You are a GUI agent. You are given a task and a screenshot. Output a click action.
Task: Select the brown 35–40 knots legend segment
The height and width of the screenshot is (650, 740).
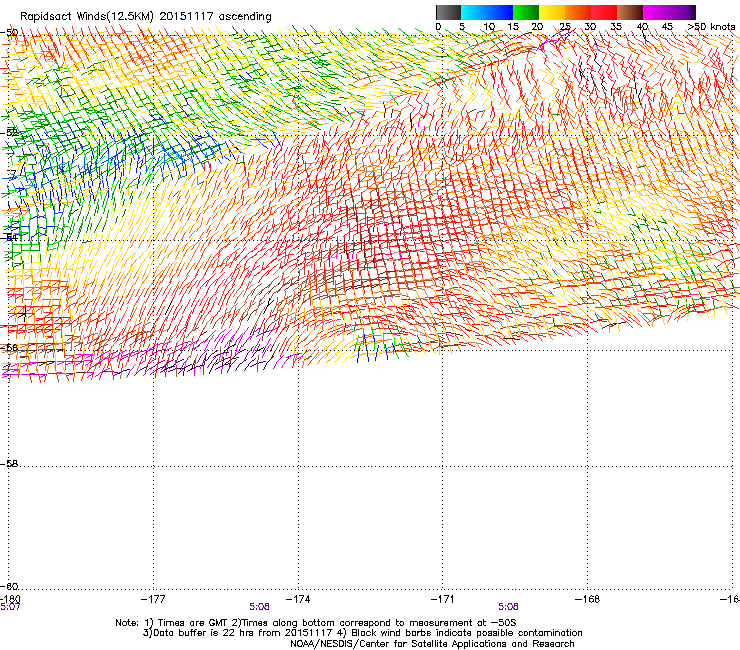click(x=630, y=12)
